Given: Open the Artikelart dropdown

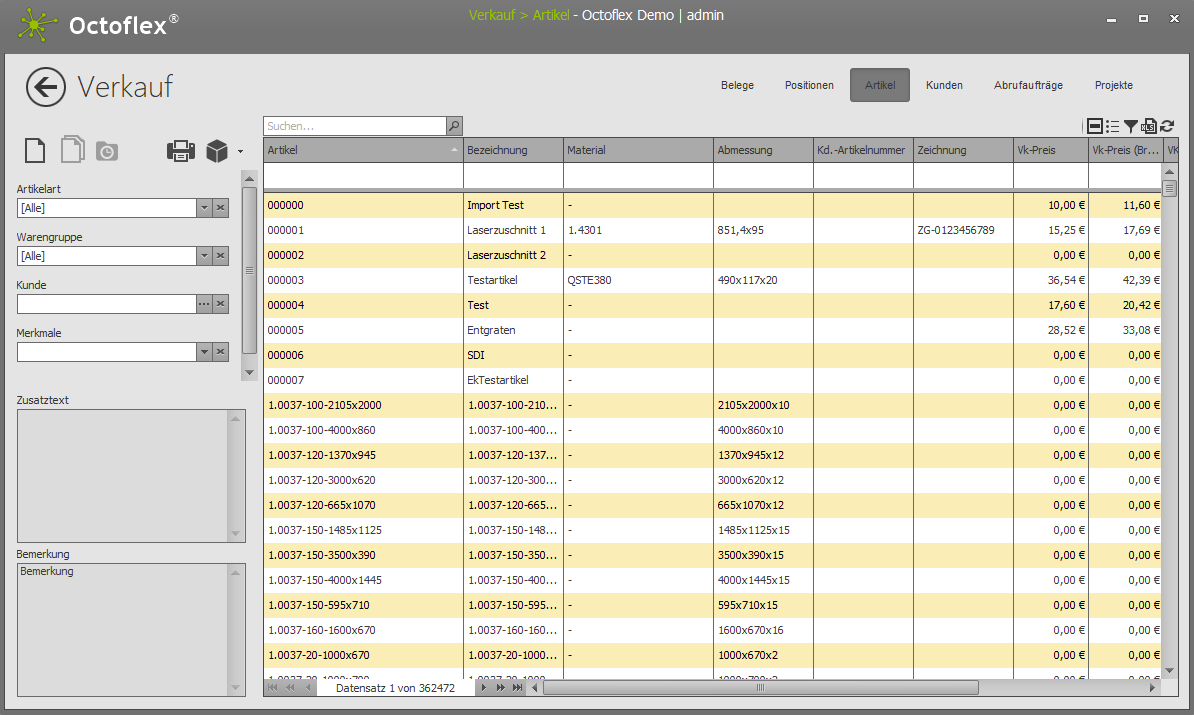Looking at the screenshot, I should coord(204,208).
